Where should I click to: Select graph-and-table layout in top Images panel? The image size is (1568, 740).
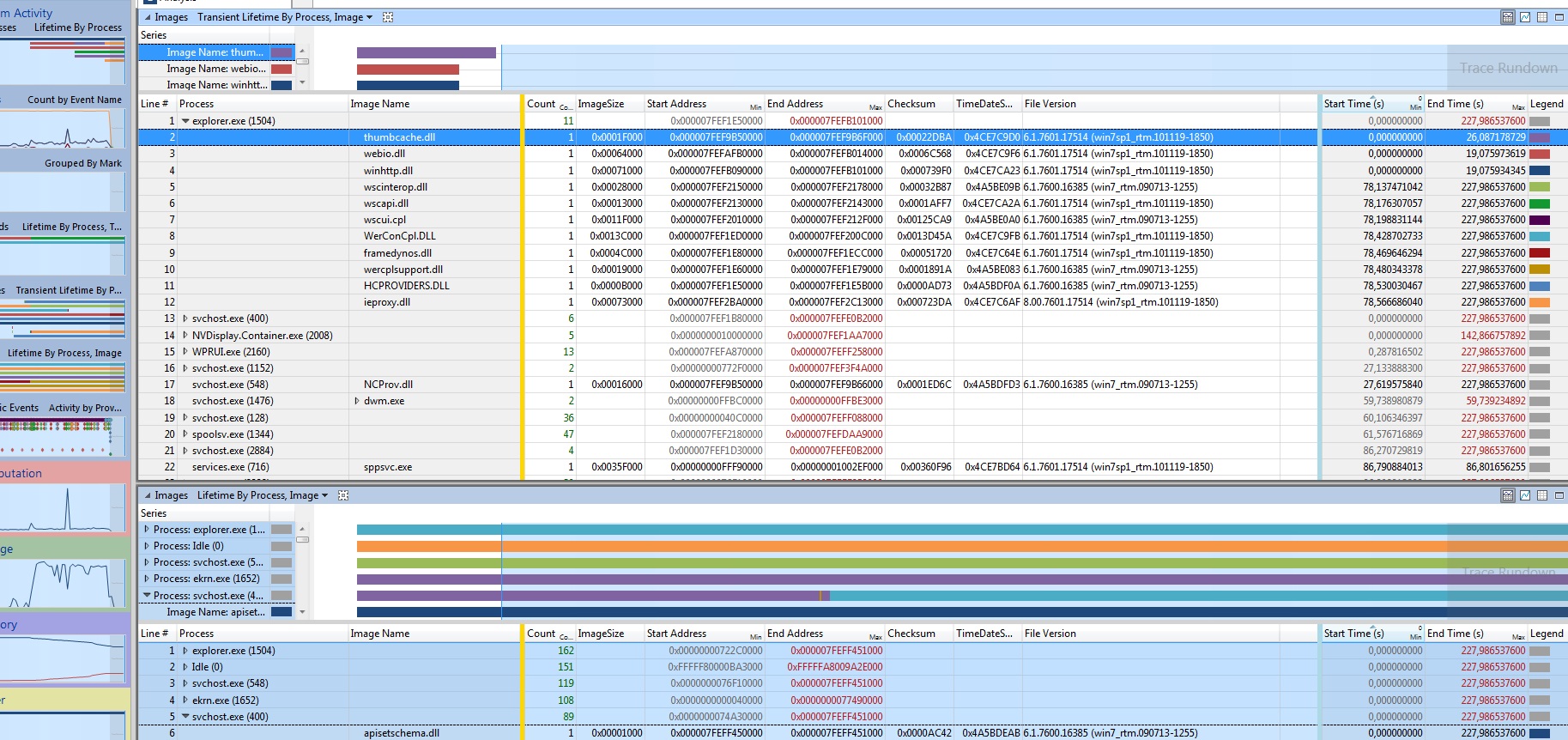click(1508, 17)
